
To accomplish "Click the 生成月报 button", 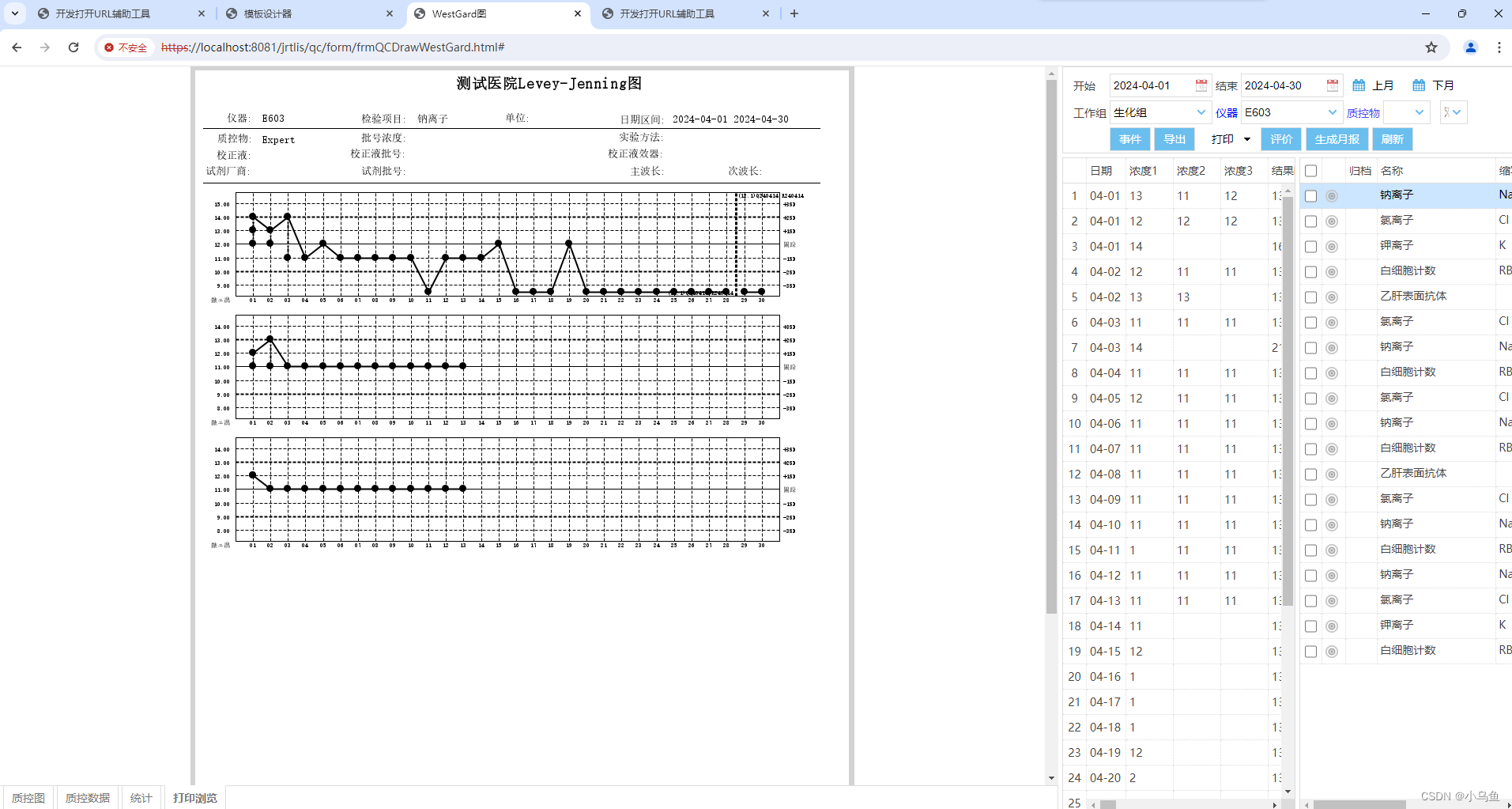I will click(x=1337, y=139).
